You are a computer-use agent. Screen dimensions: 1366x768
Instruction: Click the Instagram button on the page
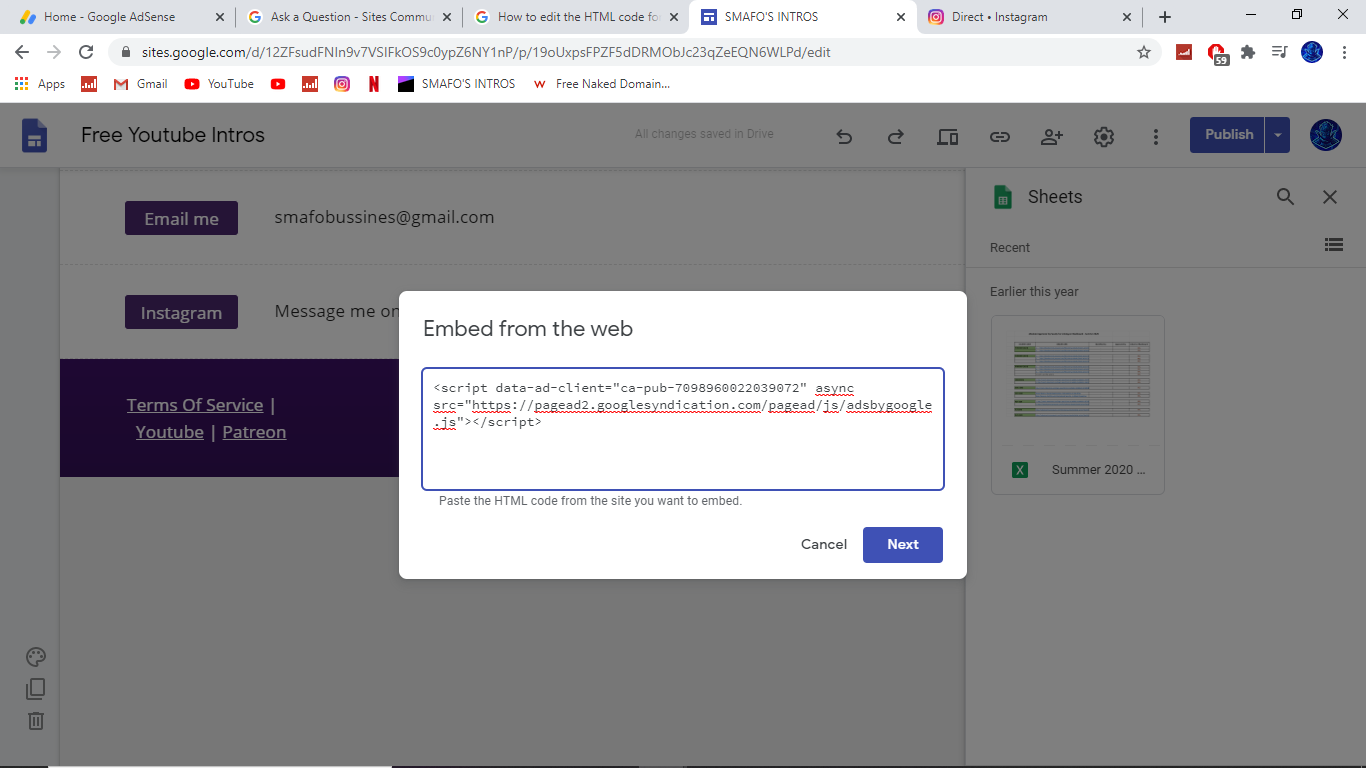pos(181,312)
